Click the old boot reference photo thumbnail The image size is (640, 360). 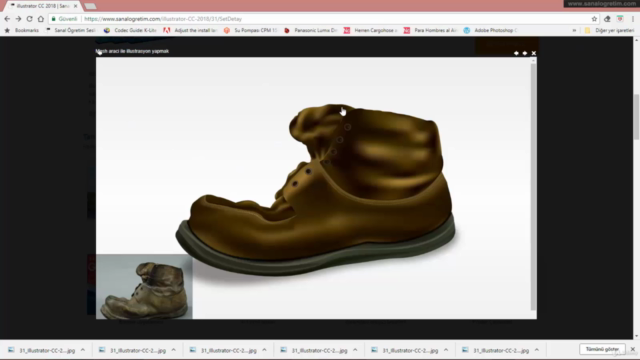pos(144,287)
